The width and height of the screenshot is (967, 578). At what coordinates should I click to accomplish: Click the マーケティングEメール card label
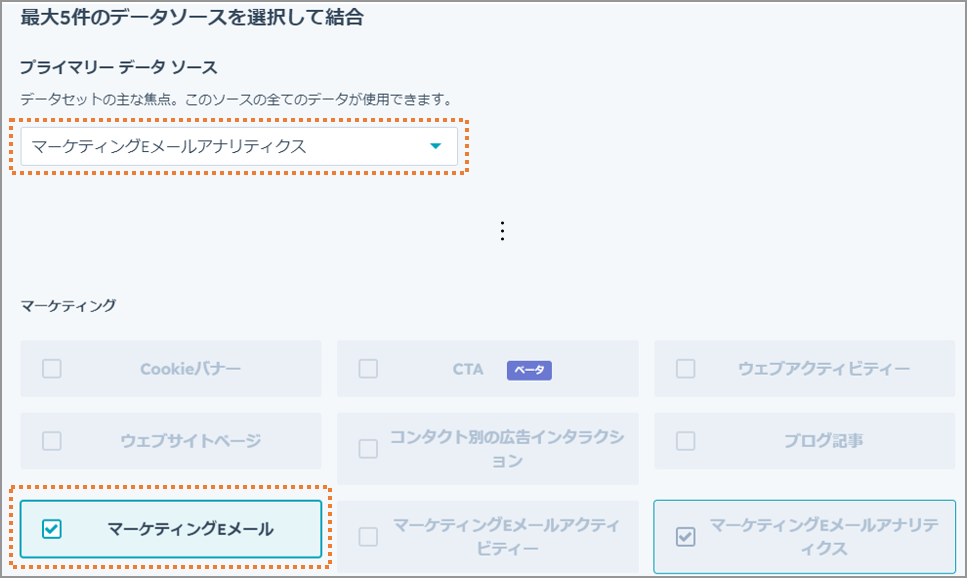point(191,529)
